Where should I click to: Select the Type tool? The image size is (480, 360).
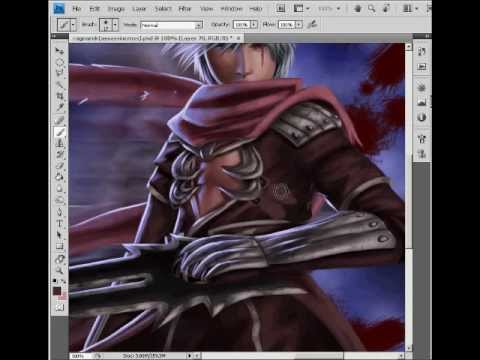59,223
